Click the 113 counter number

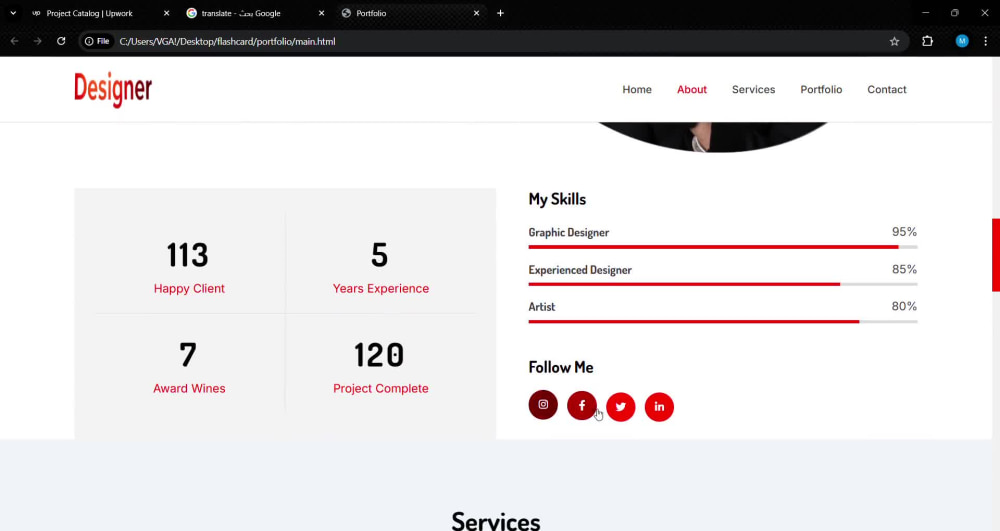click(x=188, y=255)
